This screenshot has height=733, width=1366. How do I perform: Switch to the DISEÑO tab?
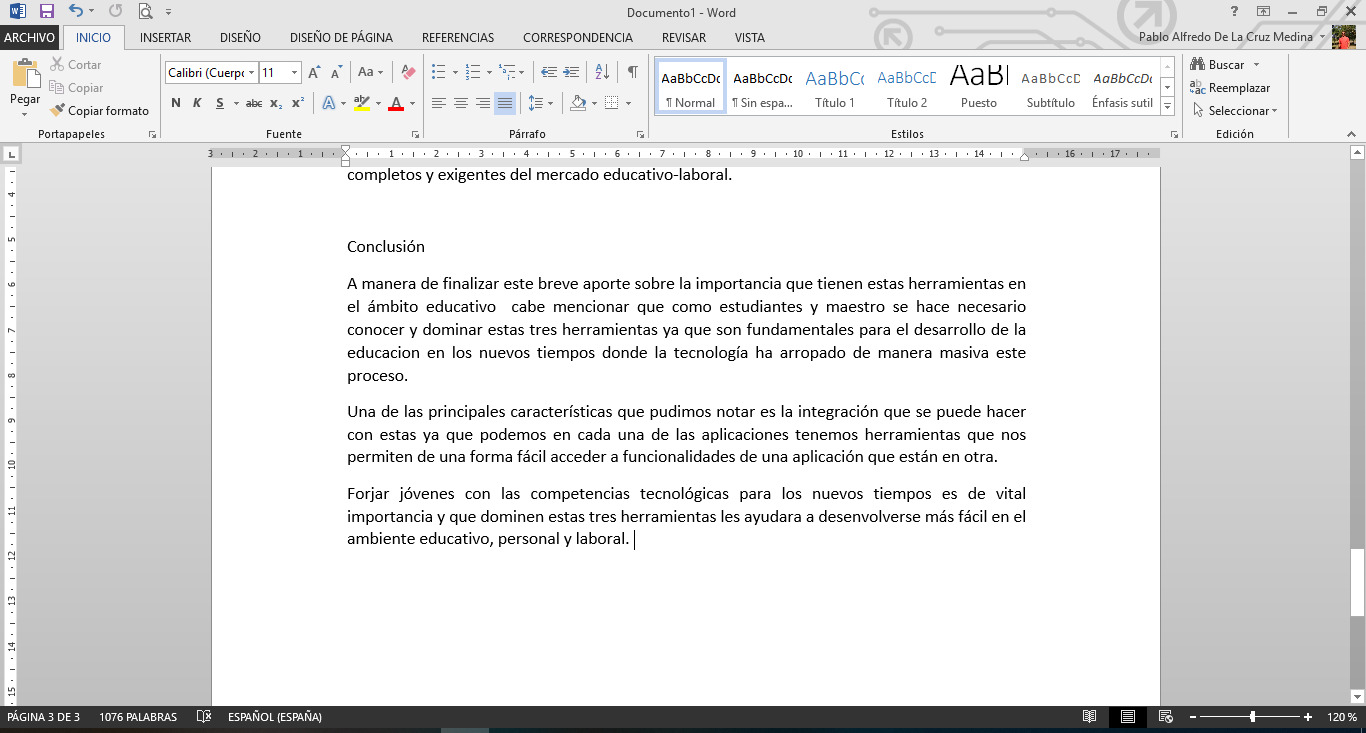pyautogui.click(x=240, y=38)
